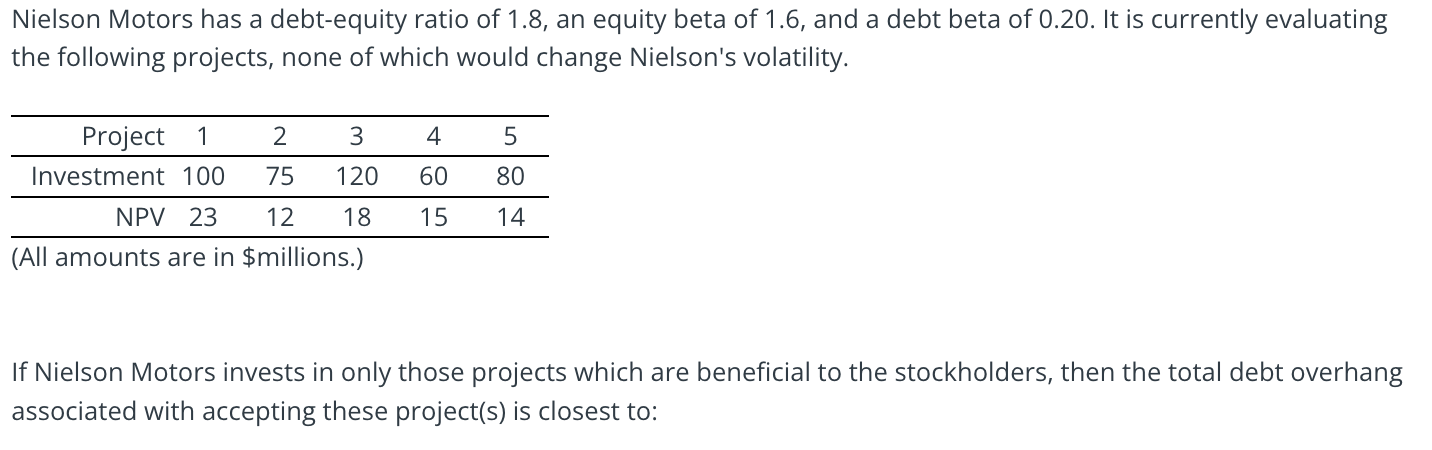Select Project 2 column header

[x=280, y=136]
